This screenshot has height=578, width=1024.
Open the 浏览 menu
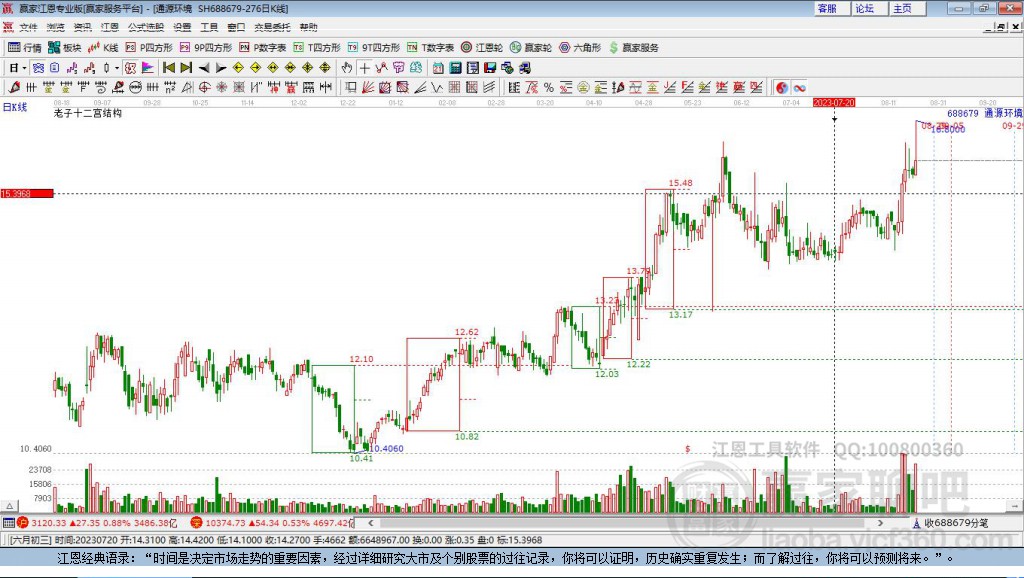click(x=56, y=27)
